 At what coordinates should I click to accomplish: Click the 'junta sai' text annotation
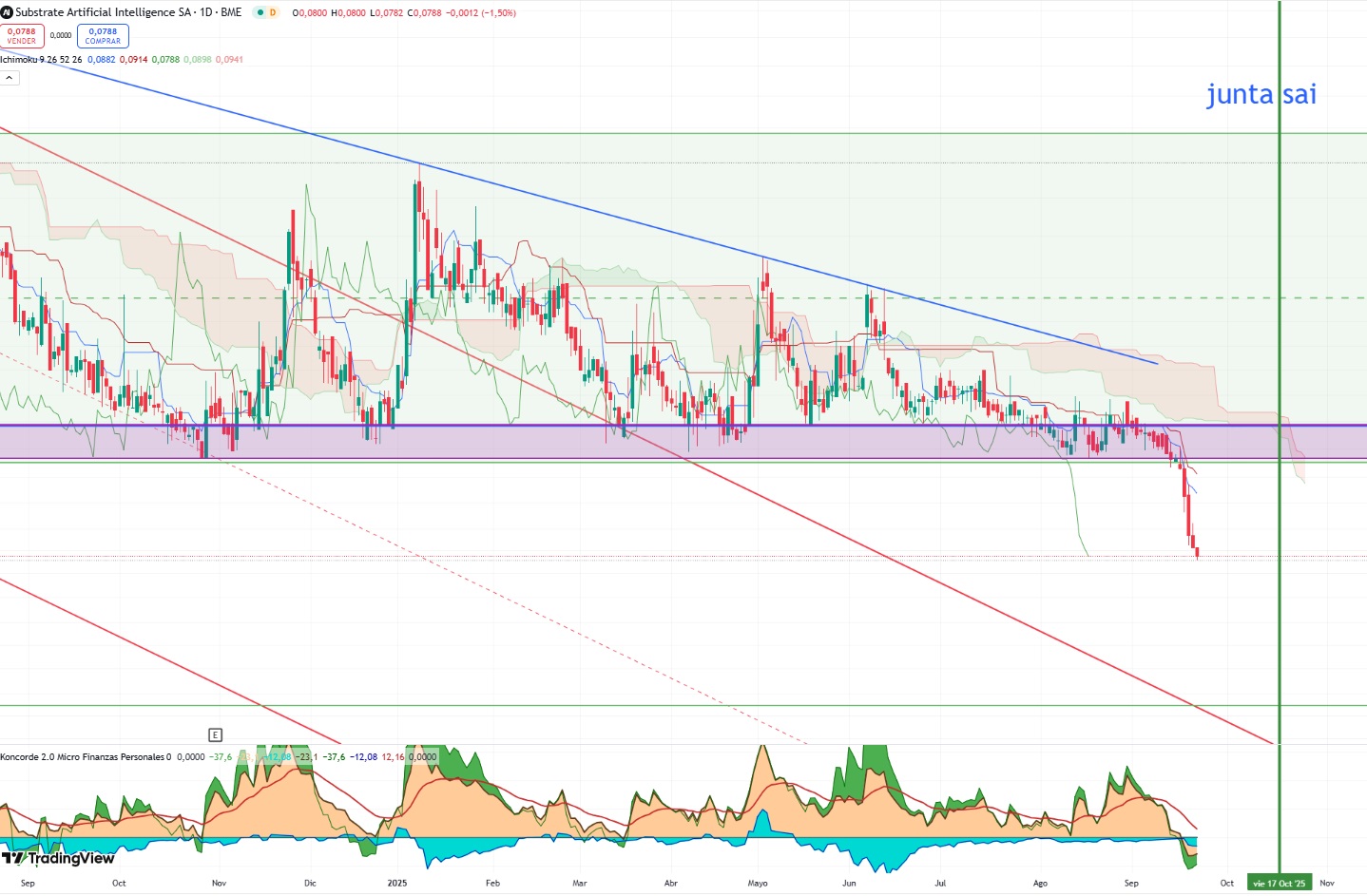coord(1261,94)
